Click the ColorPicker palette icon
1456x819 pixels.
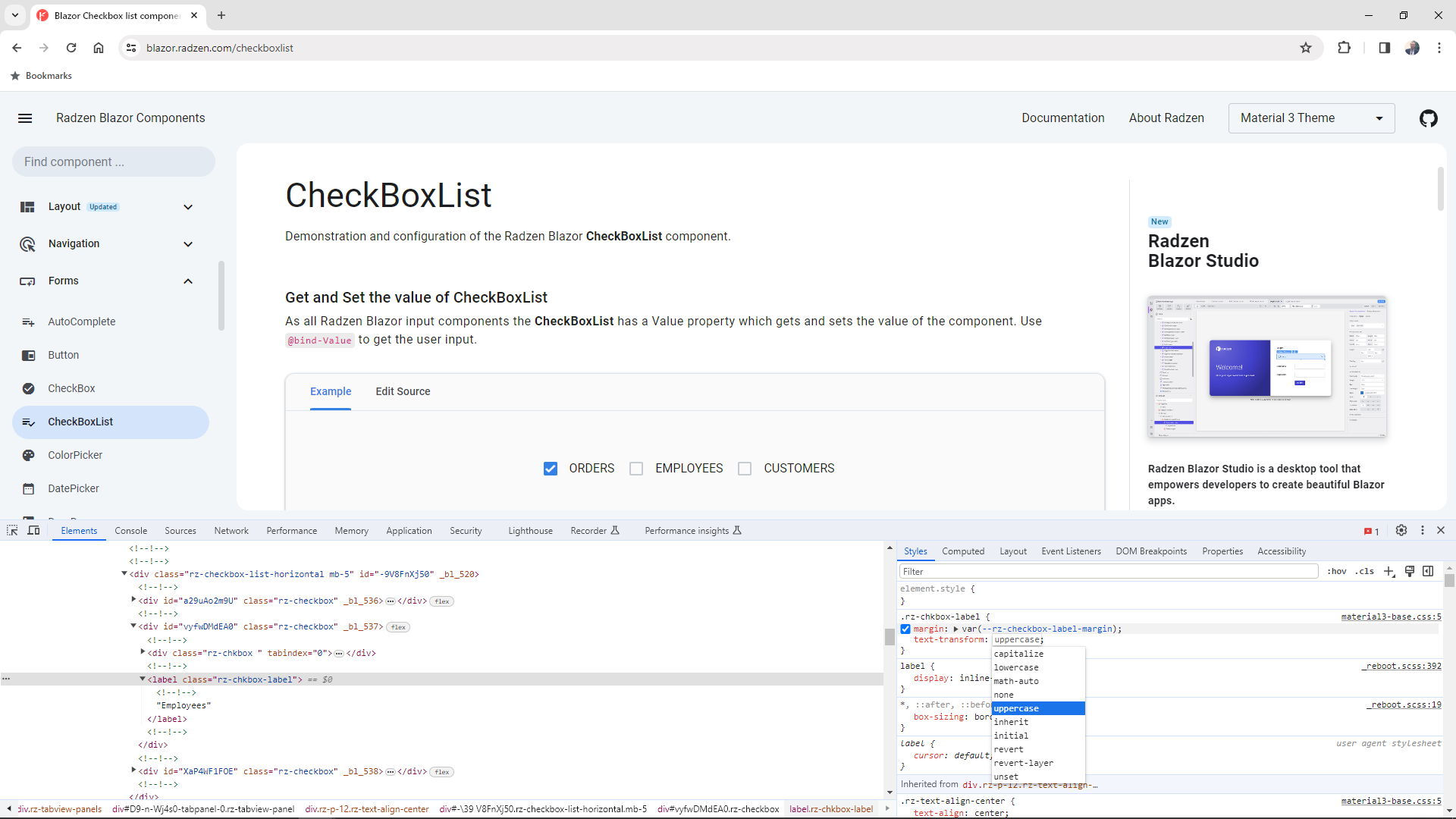pyautogui.click(x=28, y=456)
